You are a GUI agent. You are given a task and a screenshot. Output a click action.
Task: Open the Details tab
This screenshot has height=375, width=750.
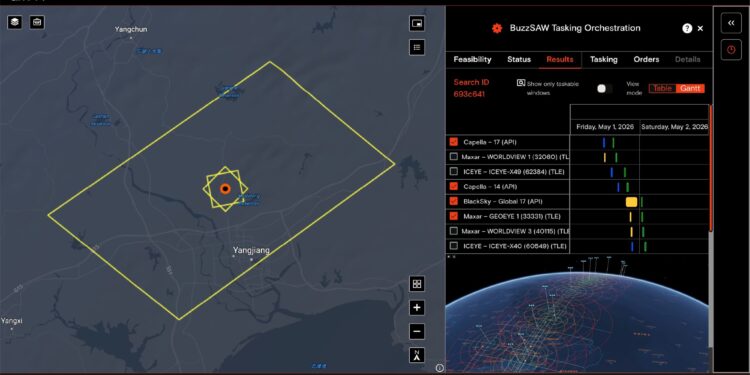pos(688,59)
